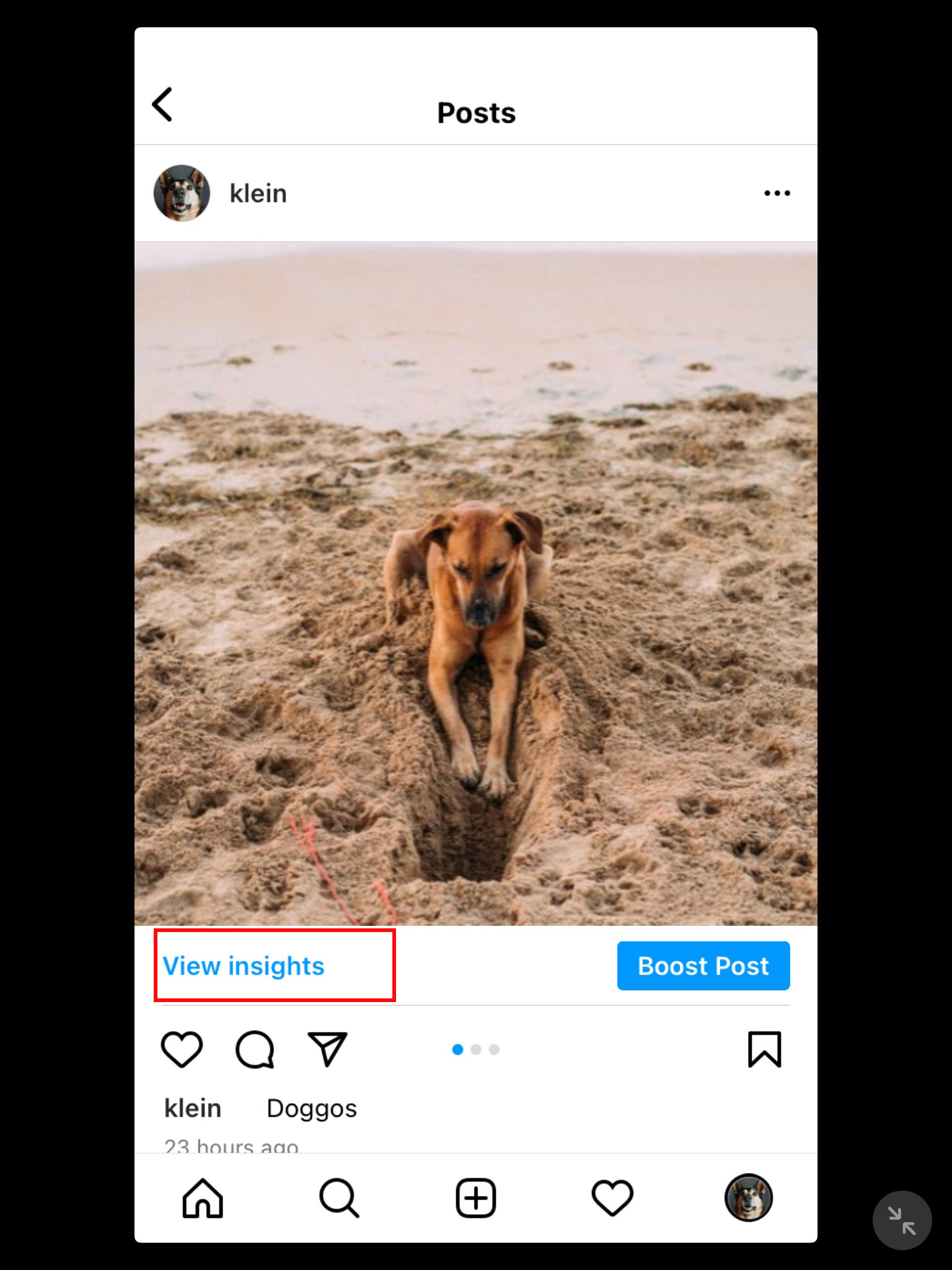Click the collapse fullscreen arrows button
The height and width of the screenshot is (1270, 952).
pos(902,1220)
